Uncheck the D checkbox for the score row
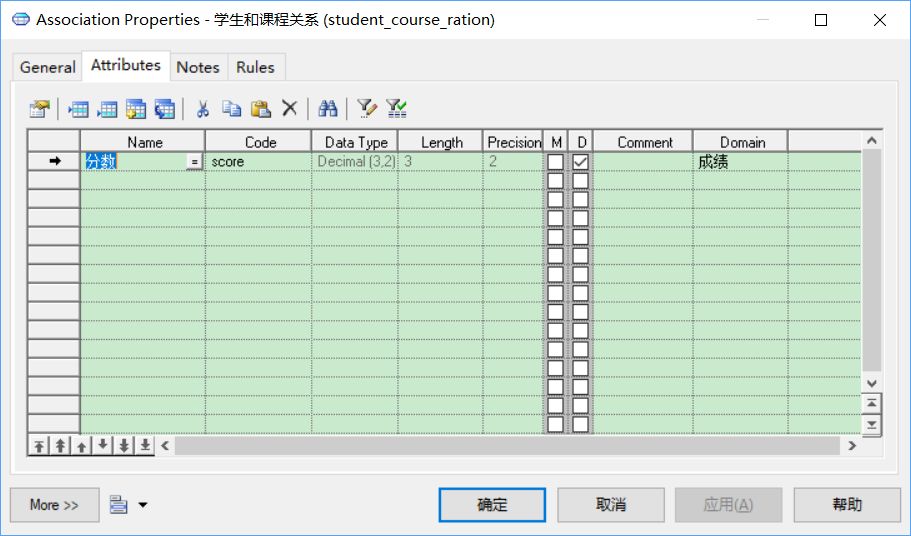Screen dimensions: 911x536 [580, 161]
